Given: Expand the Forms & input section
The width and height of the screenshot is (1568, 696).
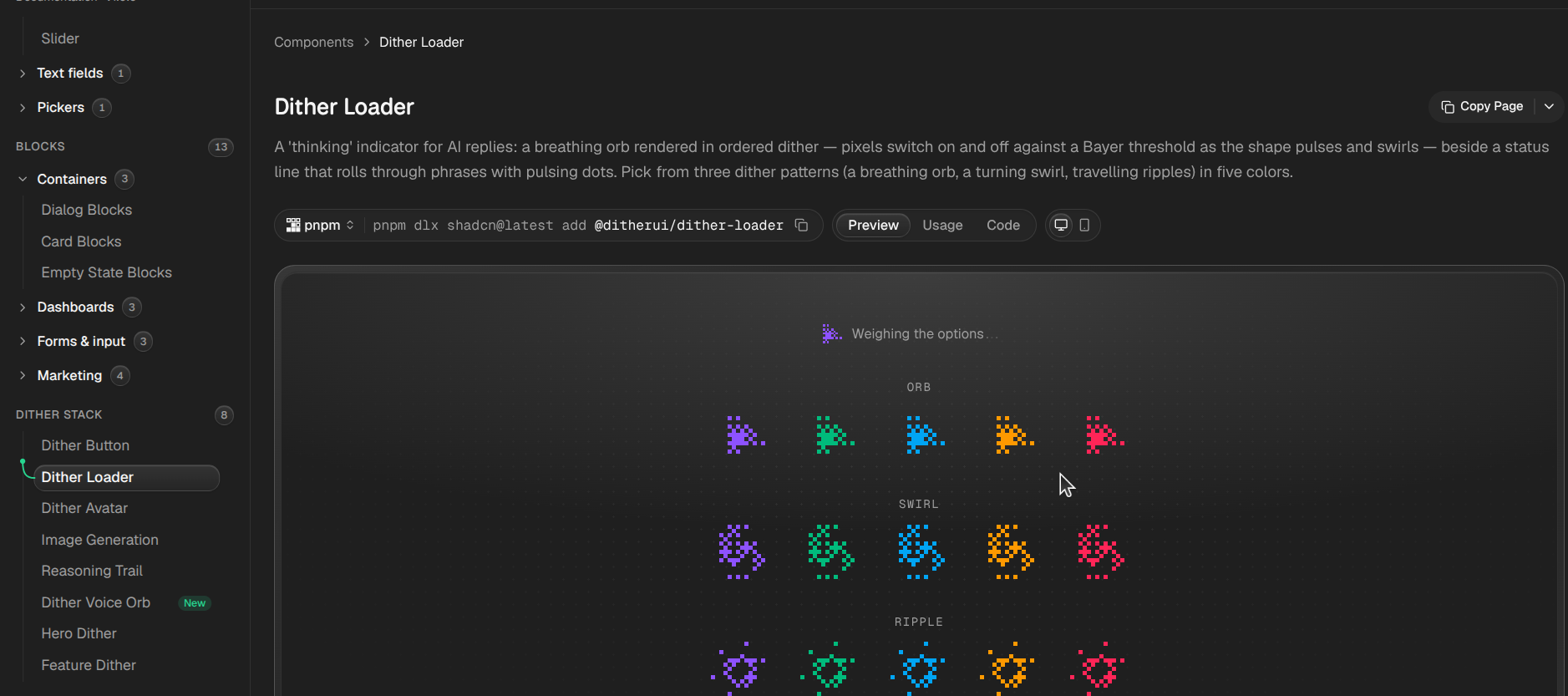Looking at the screenshot, I should [x=84, y=341].
